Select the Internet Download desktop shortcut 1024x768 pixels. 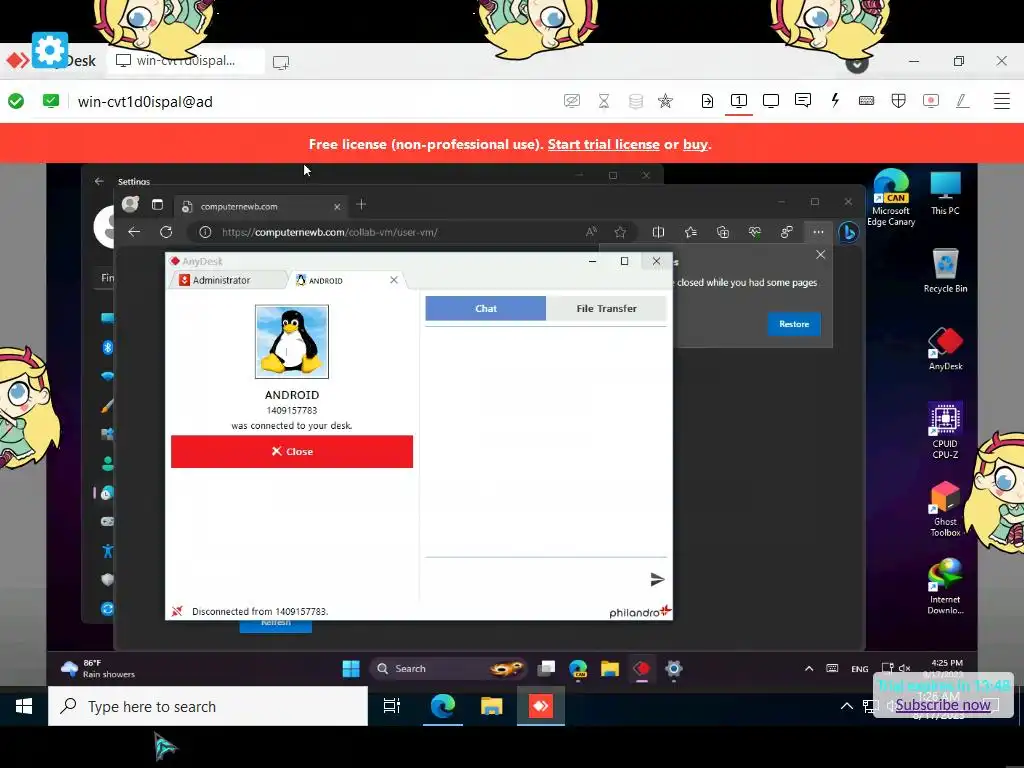[945, 586]
